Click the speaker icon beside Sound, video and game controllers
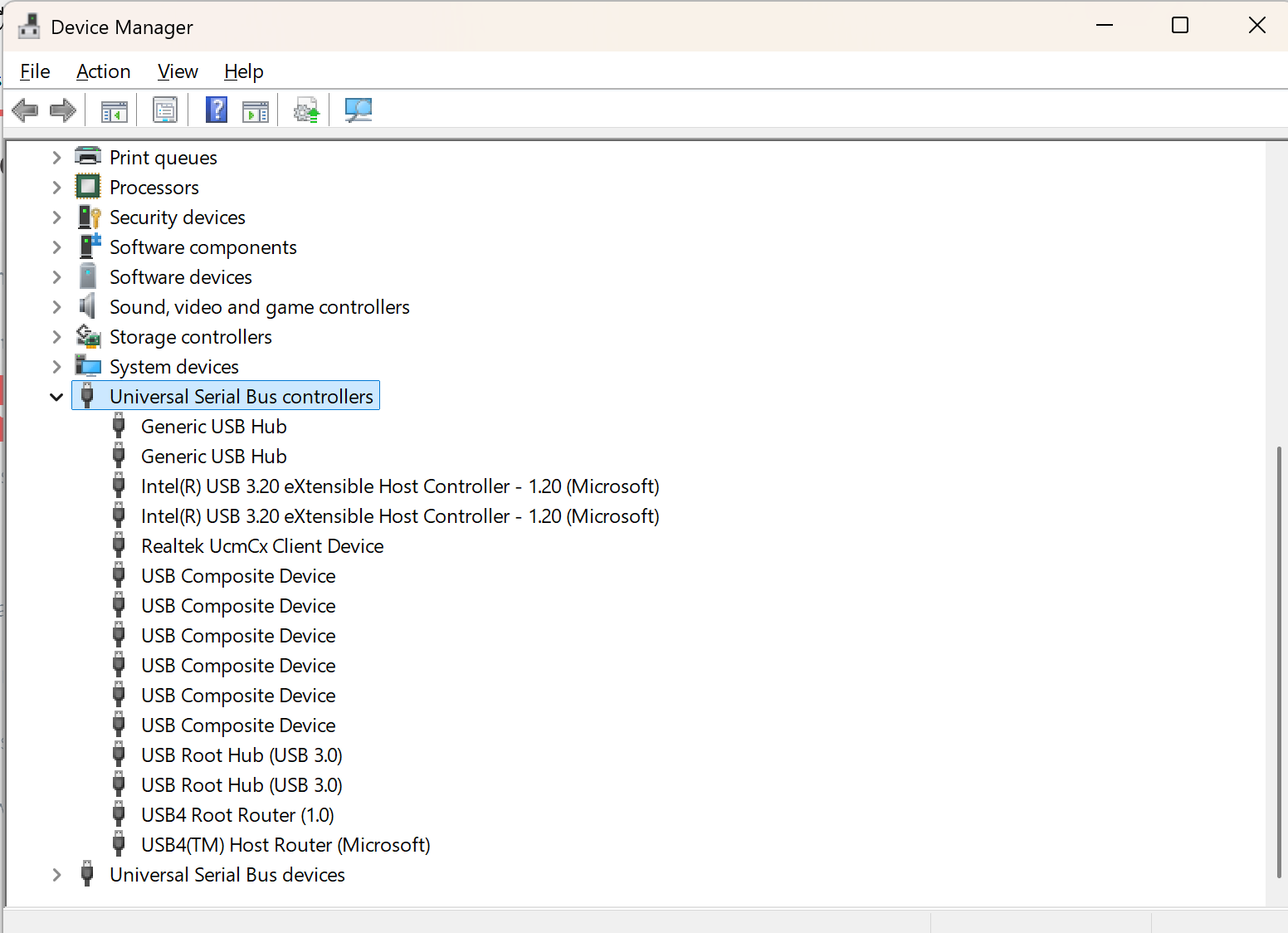The image size is (1288, 933). pyautogui.click(x=87, y=306)
